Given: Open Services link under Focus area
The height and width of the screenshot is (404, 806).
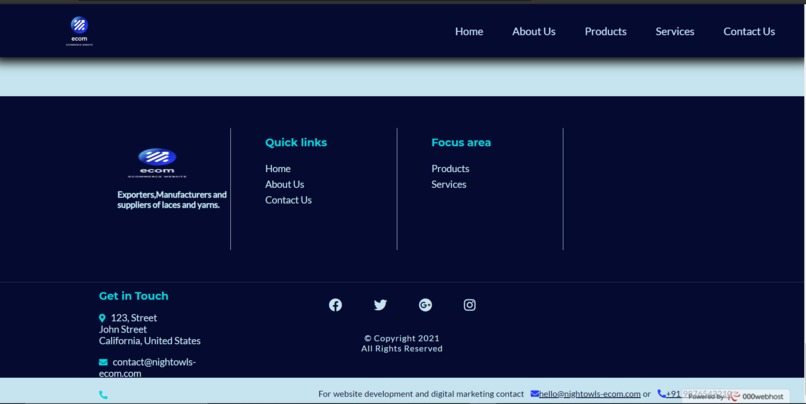Looking at the screenshot, I should 449,184.
